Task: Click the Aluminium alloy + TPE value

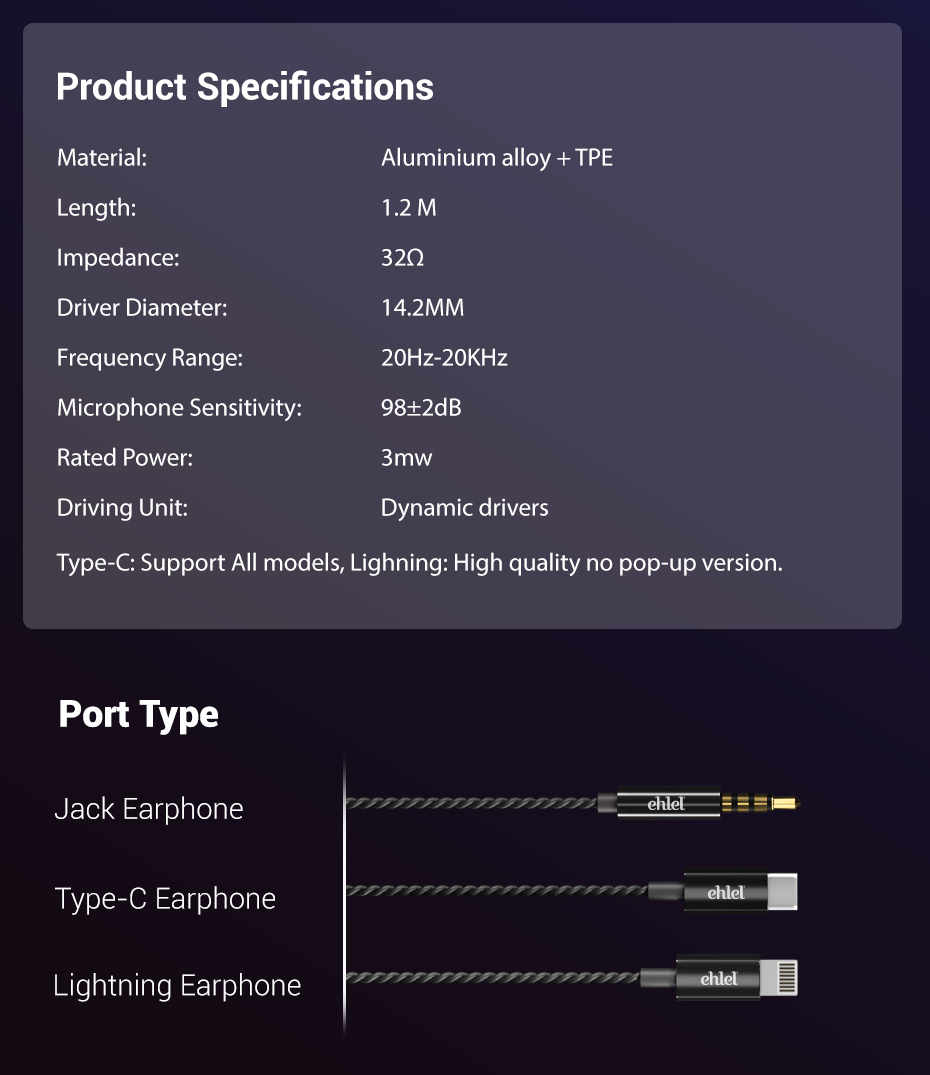Action: pyautogui.click(x=496, y=158)
